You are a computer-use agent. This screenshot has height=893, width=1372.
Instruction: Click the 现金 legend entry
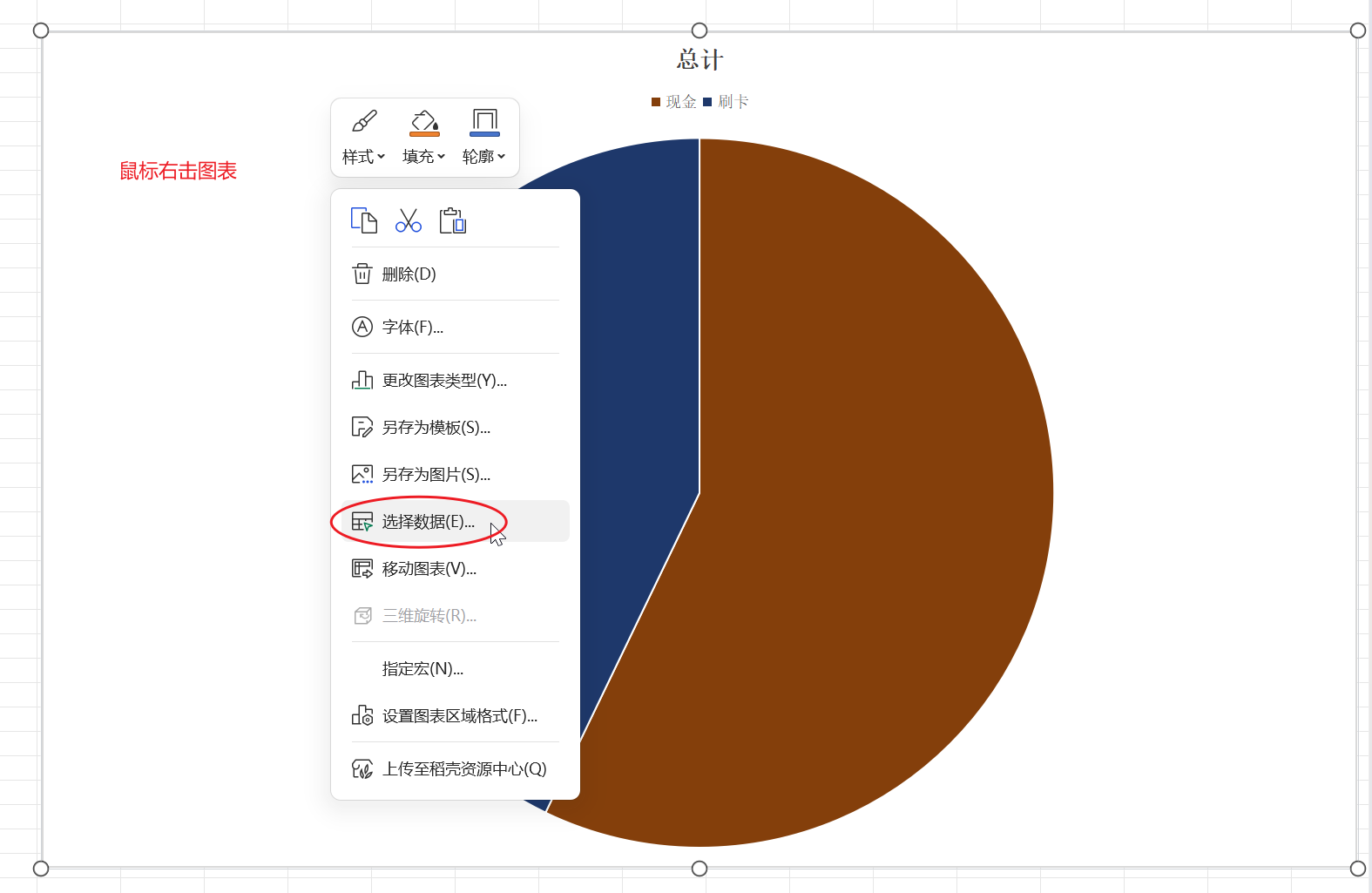673,102
